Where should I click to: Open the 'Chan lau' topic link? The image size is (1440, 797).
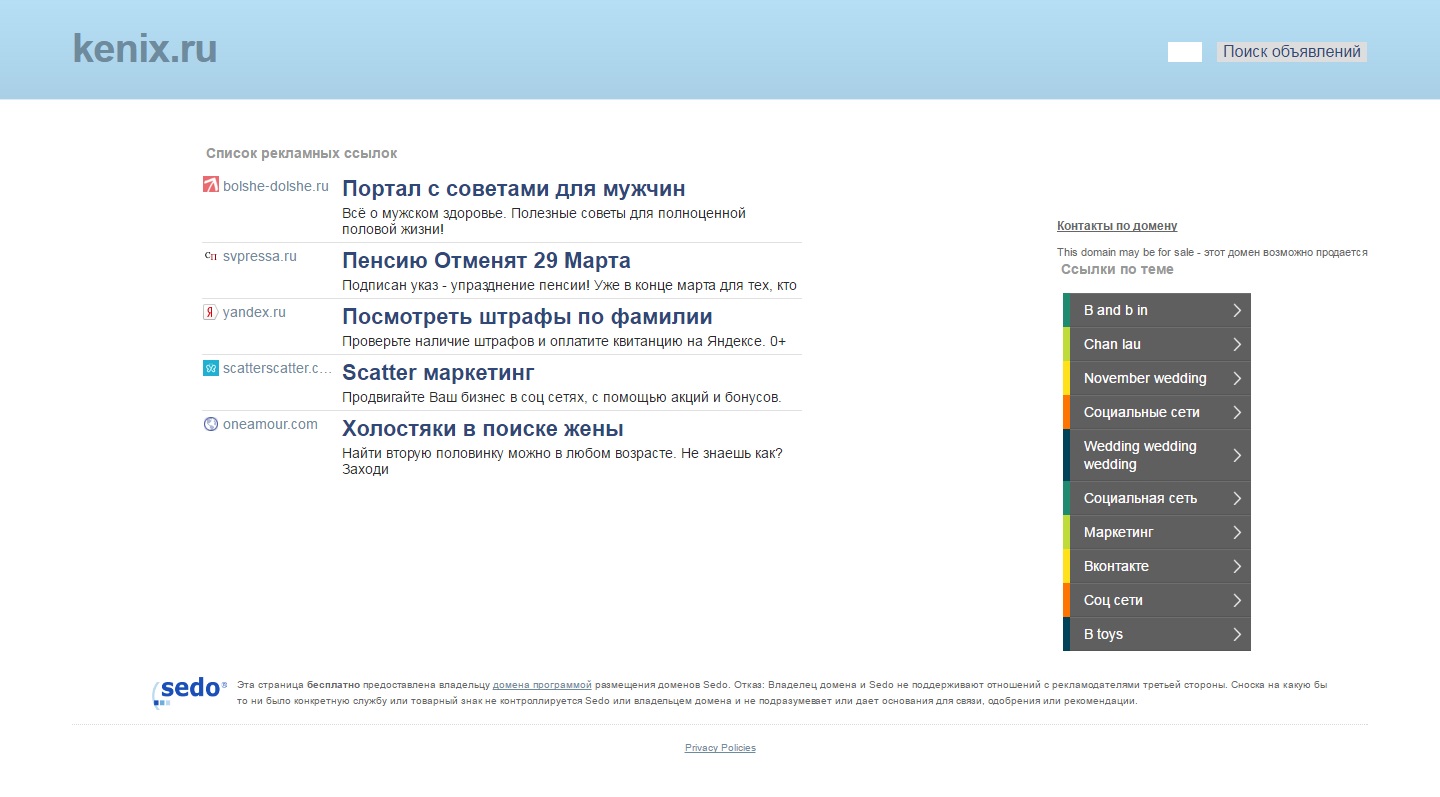pyautogui.click(x=1157, y=344)
